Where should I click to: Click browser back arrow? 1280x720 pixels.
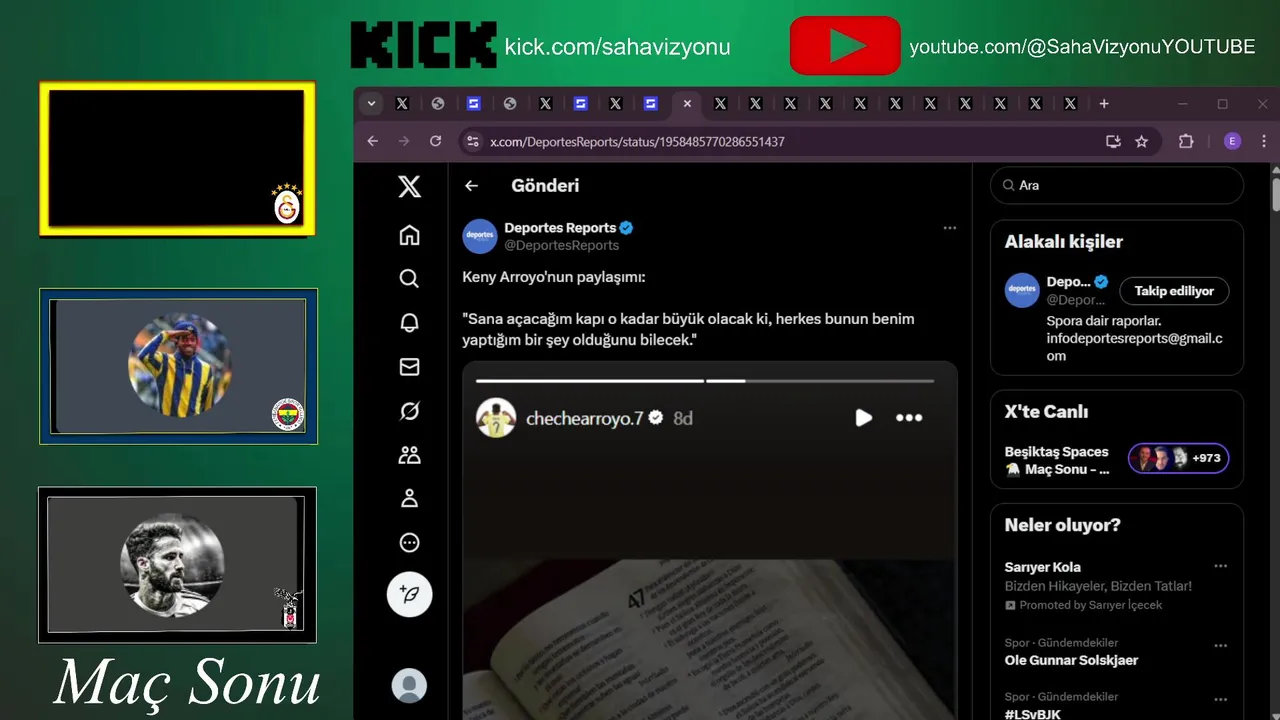pos(373,142)
